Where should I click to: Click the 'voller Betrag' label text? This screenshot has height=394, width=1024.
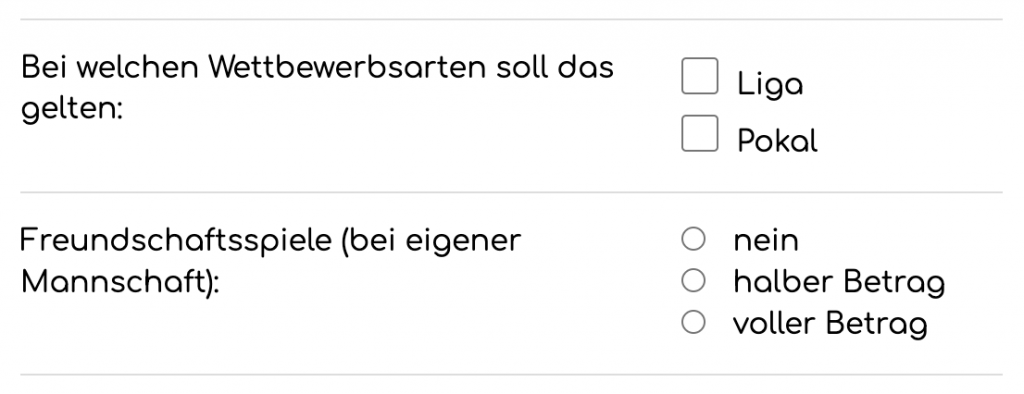830,323
